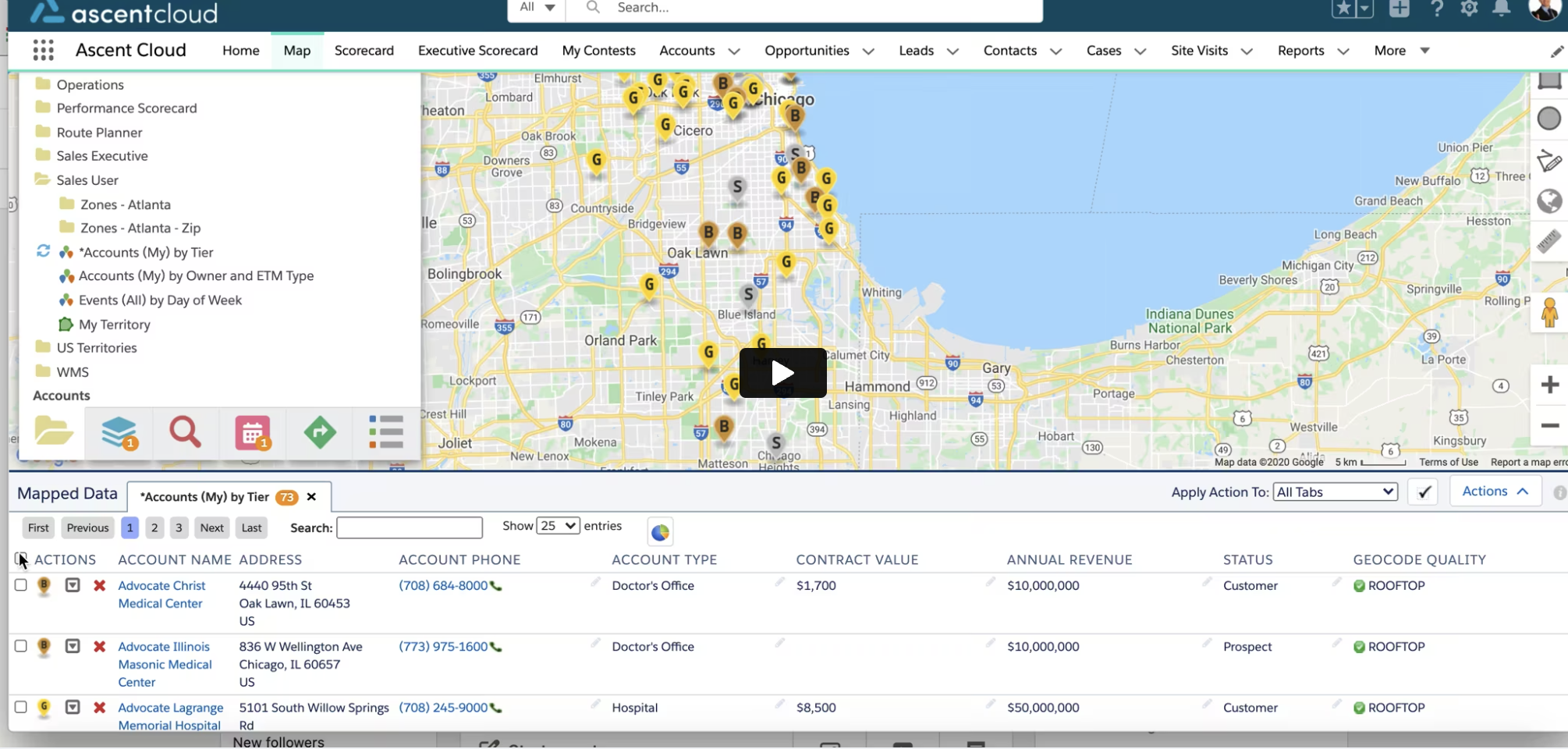Remove Advocate Christ Medical Center red X
Viewport: 1568px width, 749px height.
click(x=100, y=585)
